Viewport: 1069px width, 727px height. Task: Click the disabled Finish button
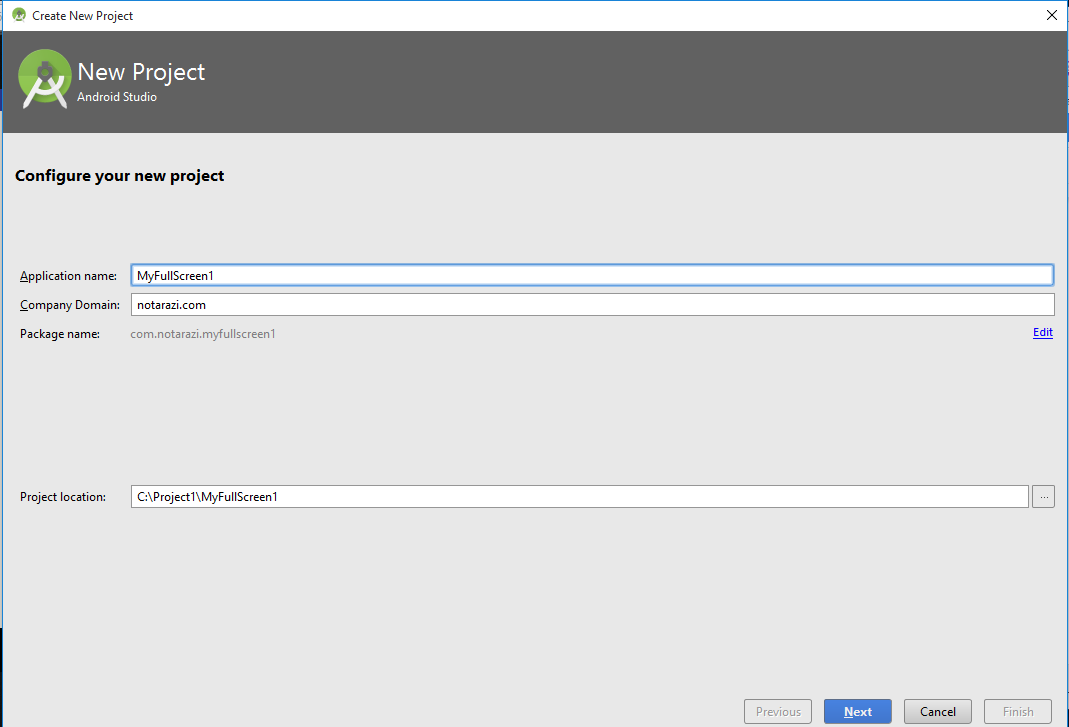(1017, 711)
